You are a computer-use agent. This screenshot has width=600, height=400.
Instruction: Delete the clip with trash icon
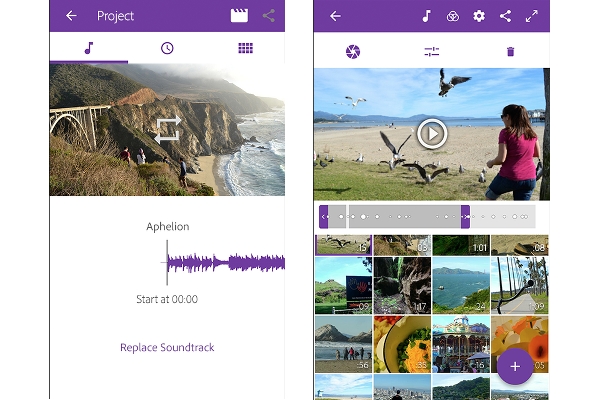(510, 52)
